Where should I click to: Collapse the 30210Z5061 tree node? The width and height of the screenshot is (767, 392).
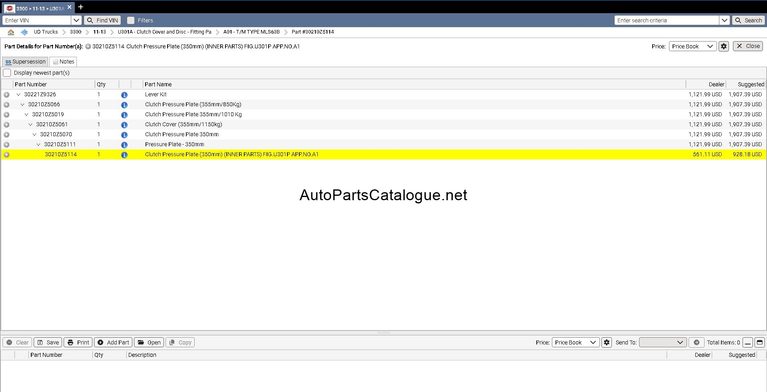(x=30, y=125)
